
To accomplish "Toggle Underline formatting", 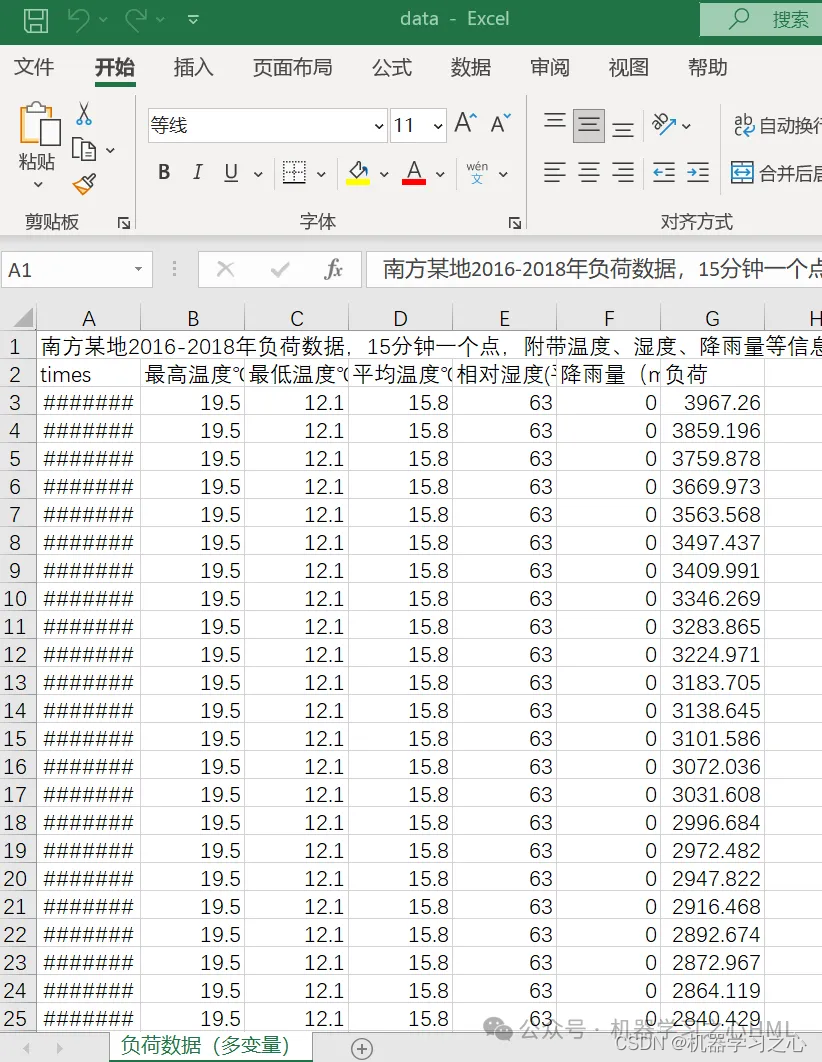I will (231, 173).
